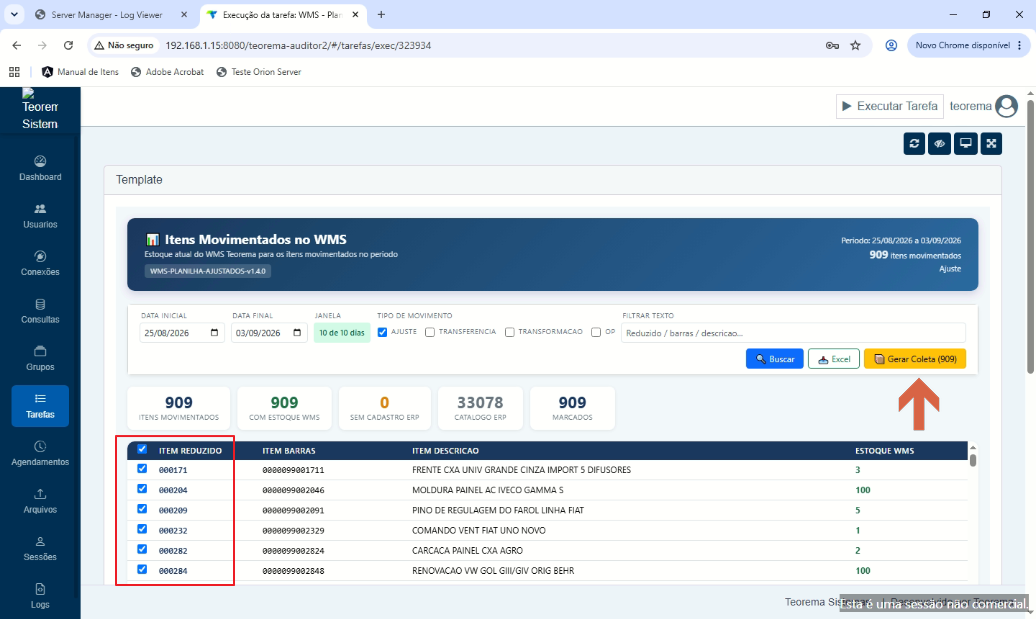Open the Teste Orion Server bookmark
Screen dimensions: 1036x619
(258, 72)
